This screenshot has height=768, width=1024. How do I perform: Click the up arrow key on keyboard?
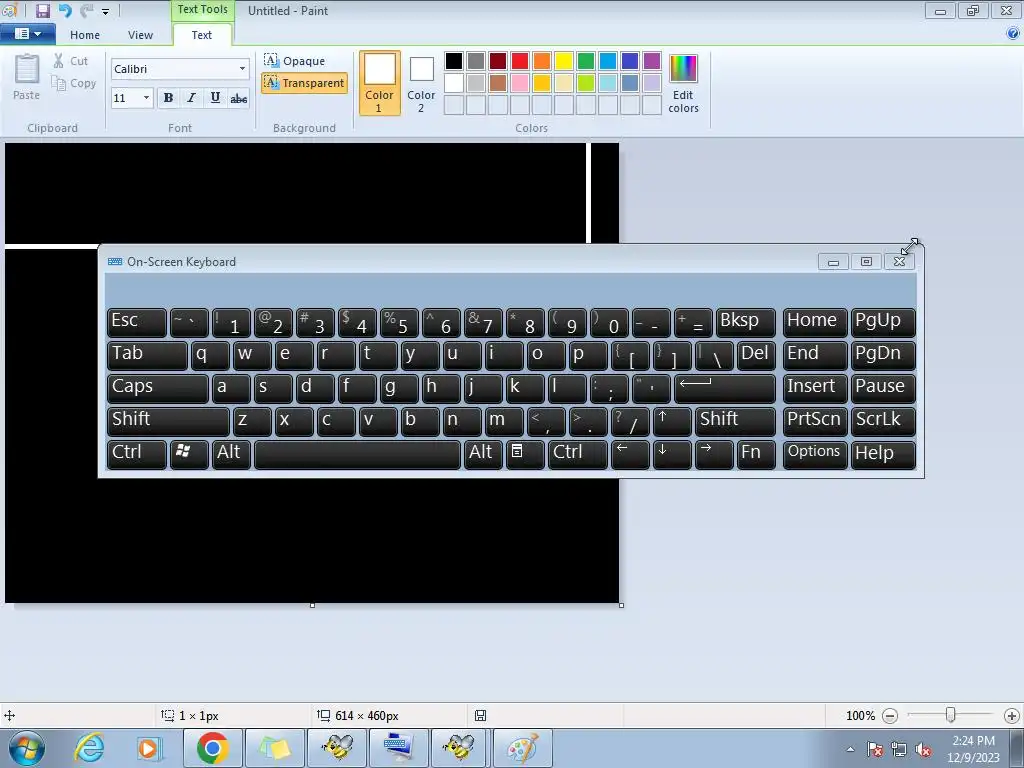click(x=671, y=421)
